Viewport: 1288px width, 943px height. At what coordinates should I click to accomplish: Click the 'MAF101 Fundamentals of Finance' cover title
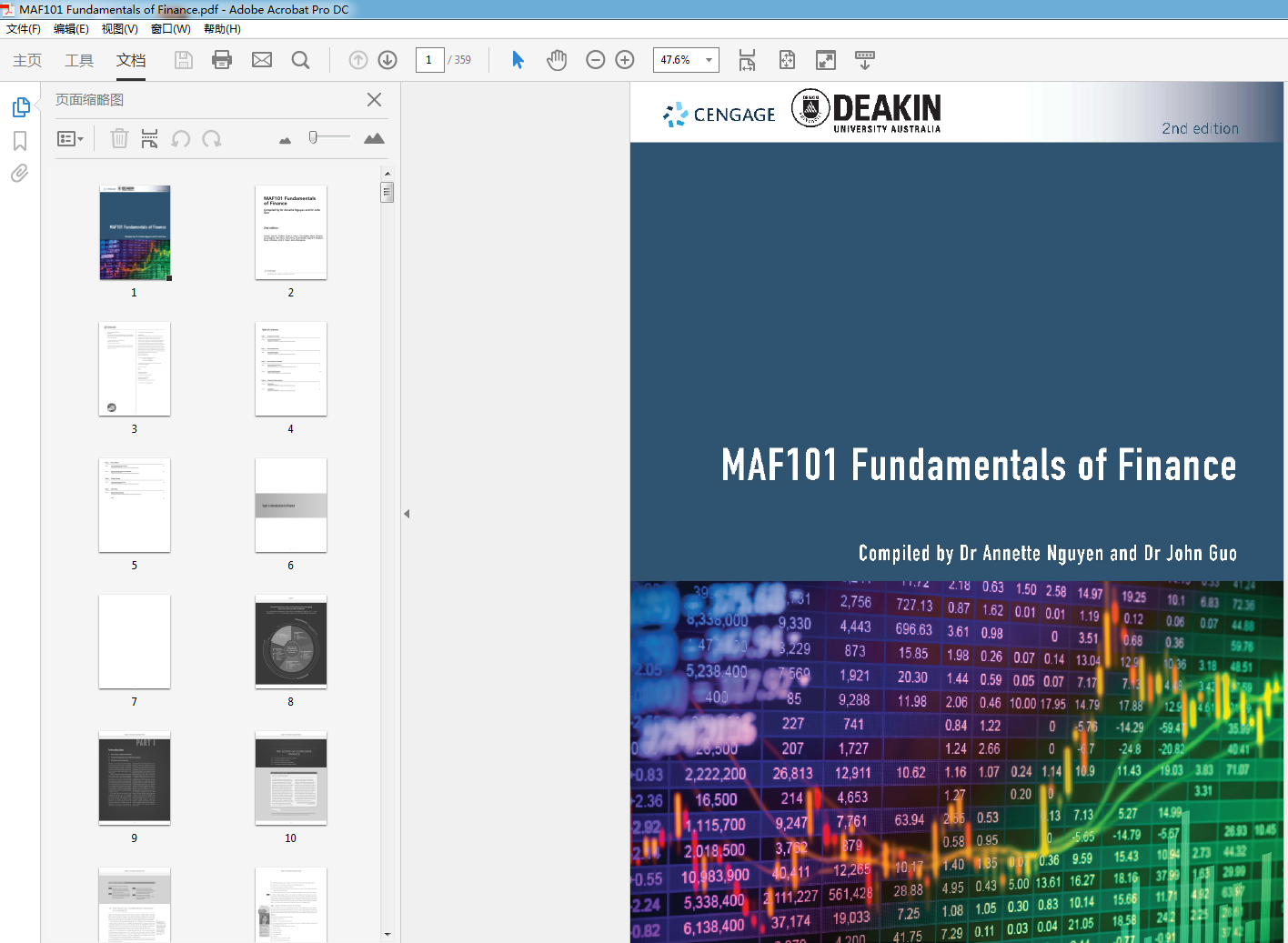(x=979, y=465)
